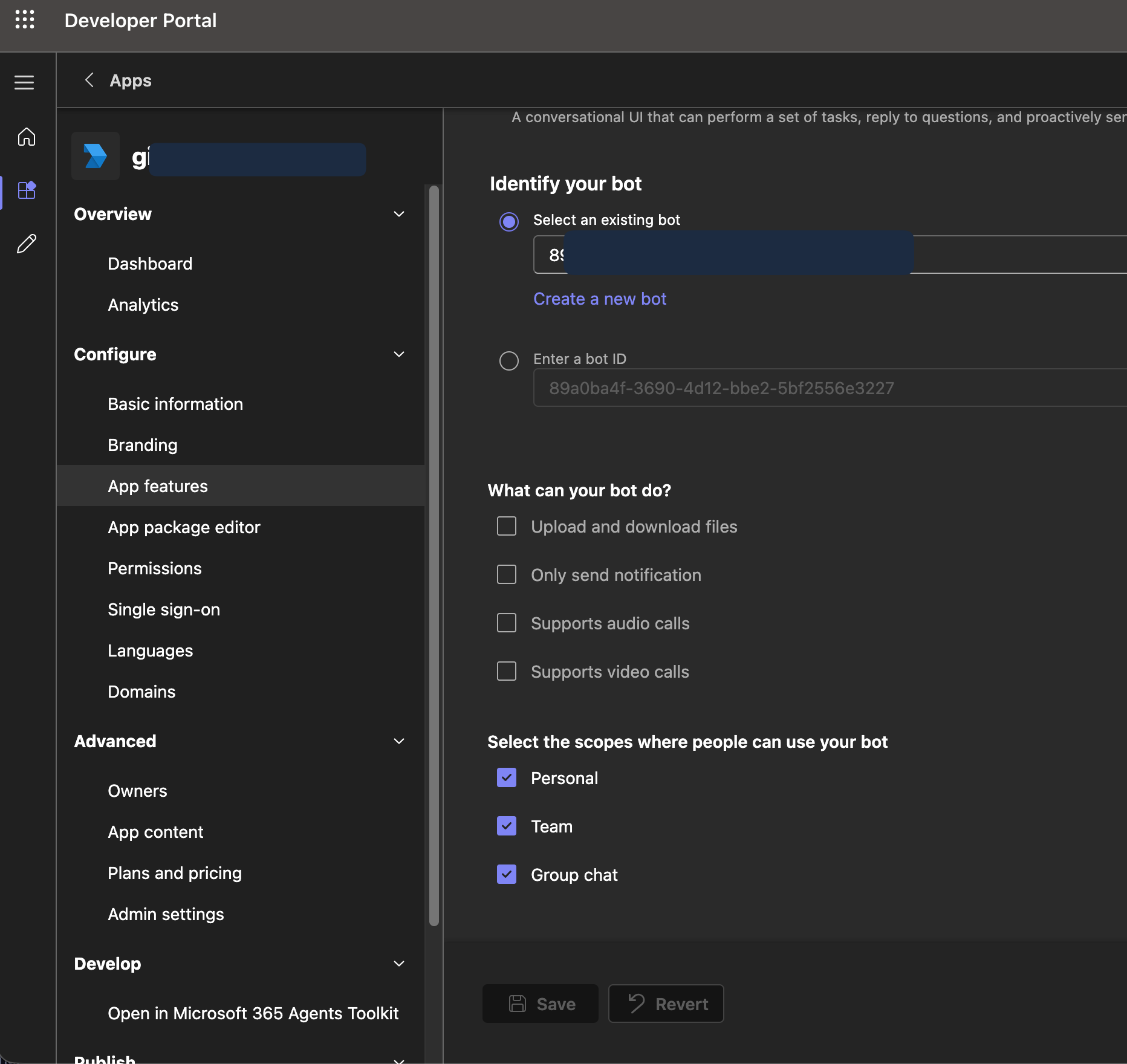Click 'What can your bot do?' heading
This screenshot has width=1127, height=1064.
579,490
